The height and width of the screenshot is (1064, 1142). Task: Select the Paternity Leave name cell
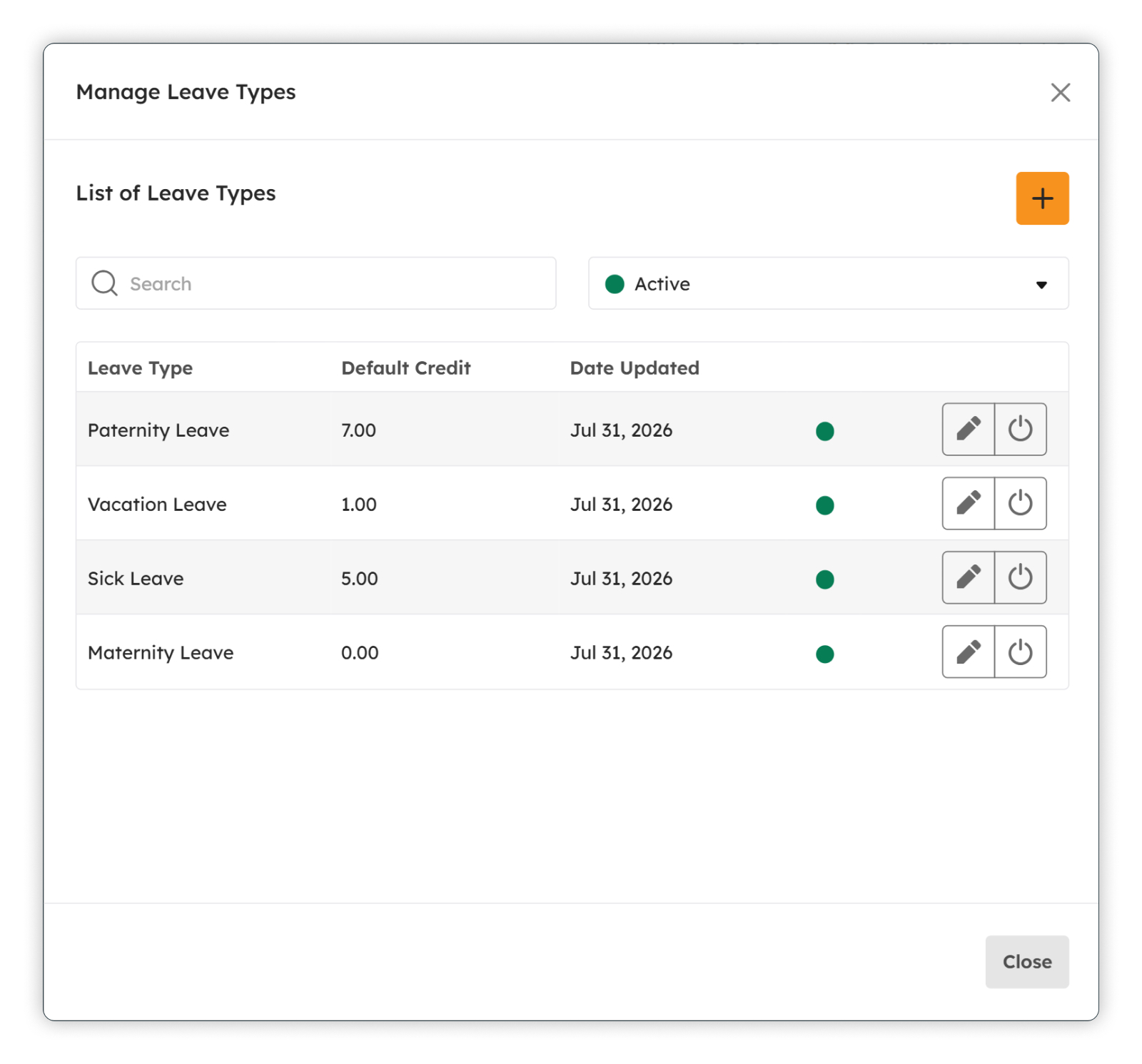158,430
